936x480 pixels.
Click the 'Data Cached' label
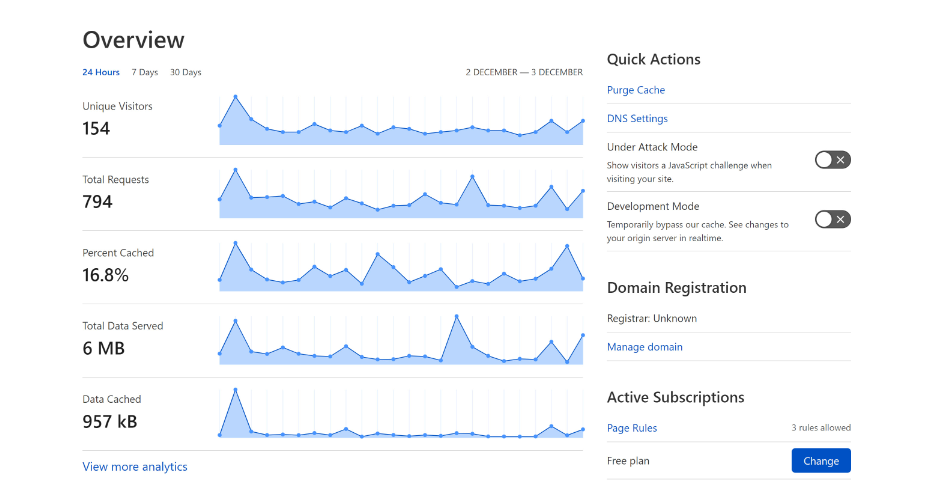[112, 399]
